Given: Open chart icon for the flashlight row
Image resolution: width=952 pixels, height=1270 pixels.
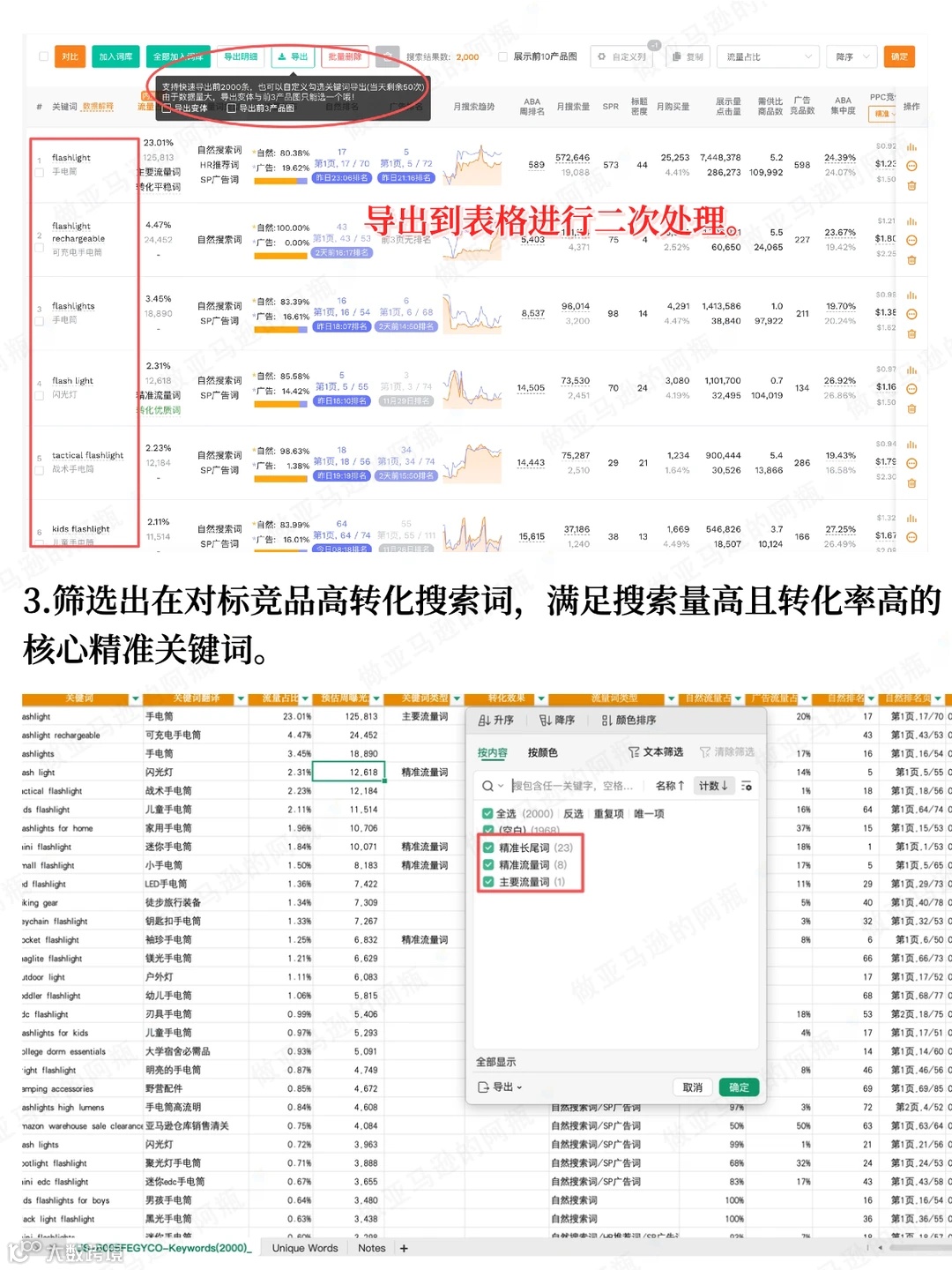Looking at the screenshot, I should point(911,147).
